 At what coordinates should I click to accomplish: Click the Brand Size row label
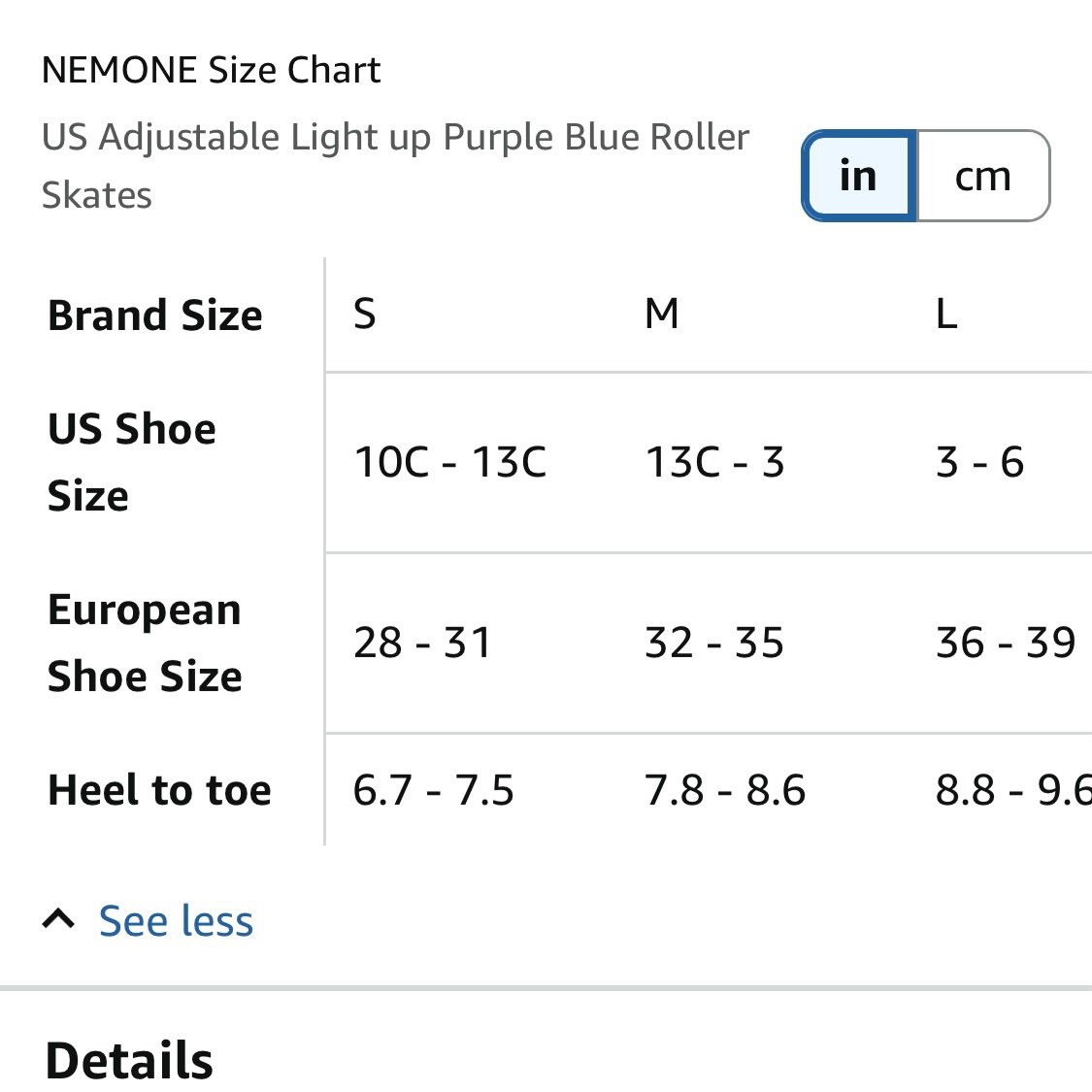(154, 314)
